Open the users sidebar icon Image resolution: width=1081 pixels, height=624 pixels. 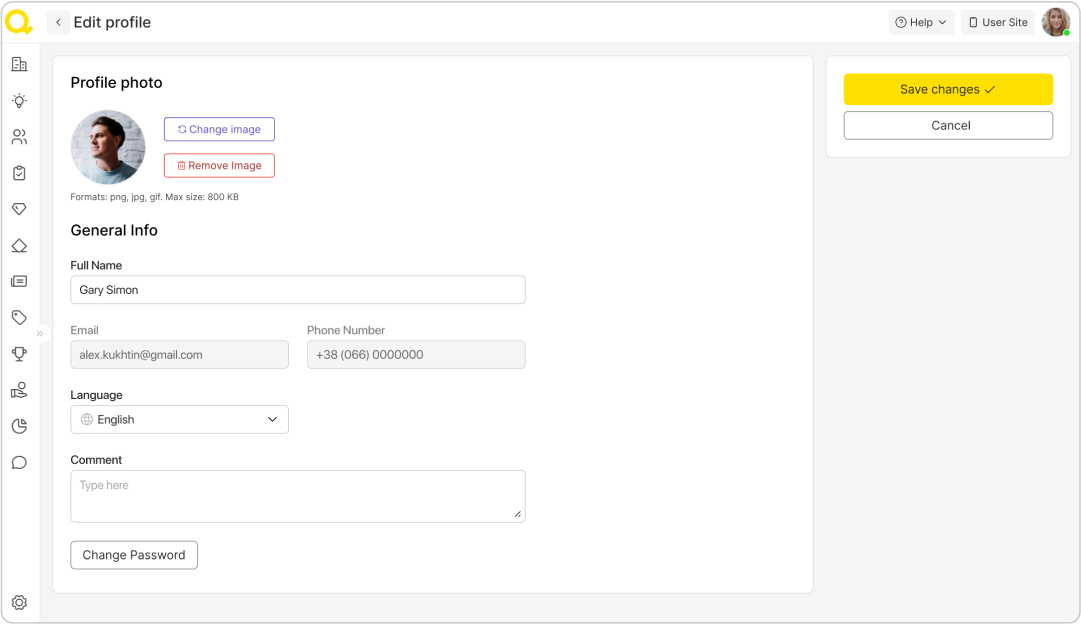(x=19, y=137)
